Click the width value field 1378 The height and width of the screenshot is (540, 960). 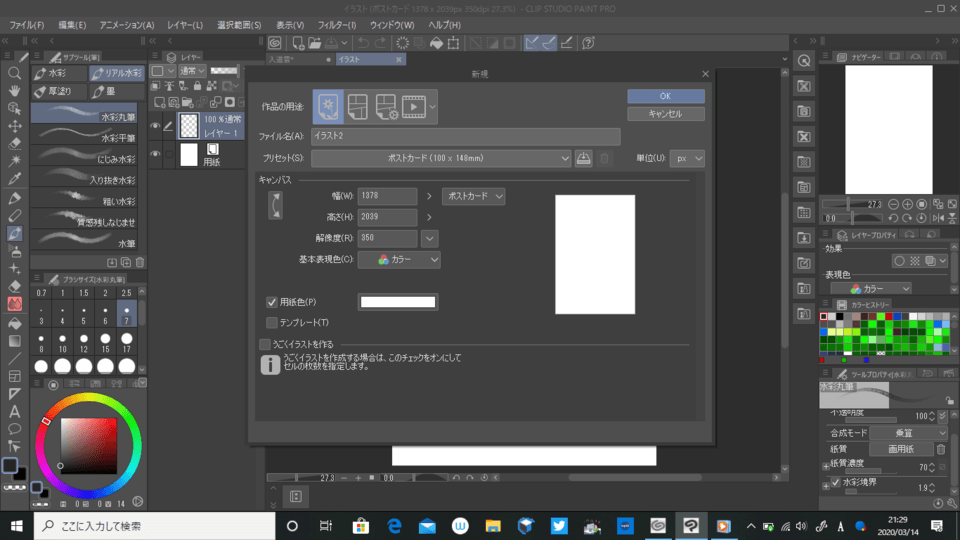(x=387, y=196)
